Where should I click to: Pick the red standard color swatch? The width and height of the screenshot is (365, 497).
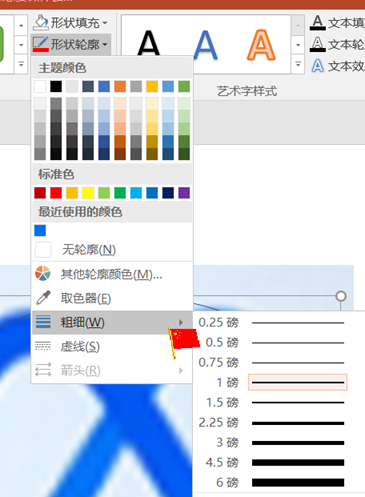pyautogui.click(x=56, y=193)
